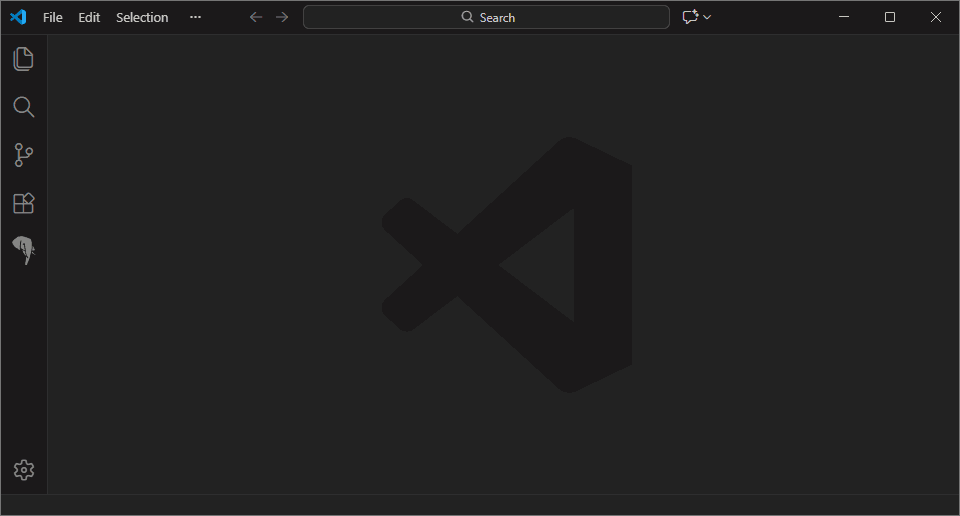Go back with the left arrow
The height and width of the screenshot is (516, 960).
256,17
